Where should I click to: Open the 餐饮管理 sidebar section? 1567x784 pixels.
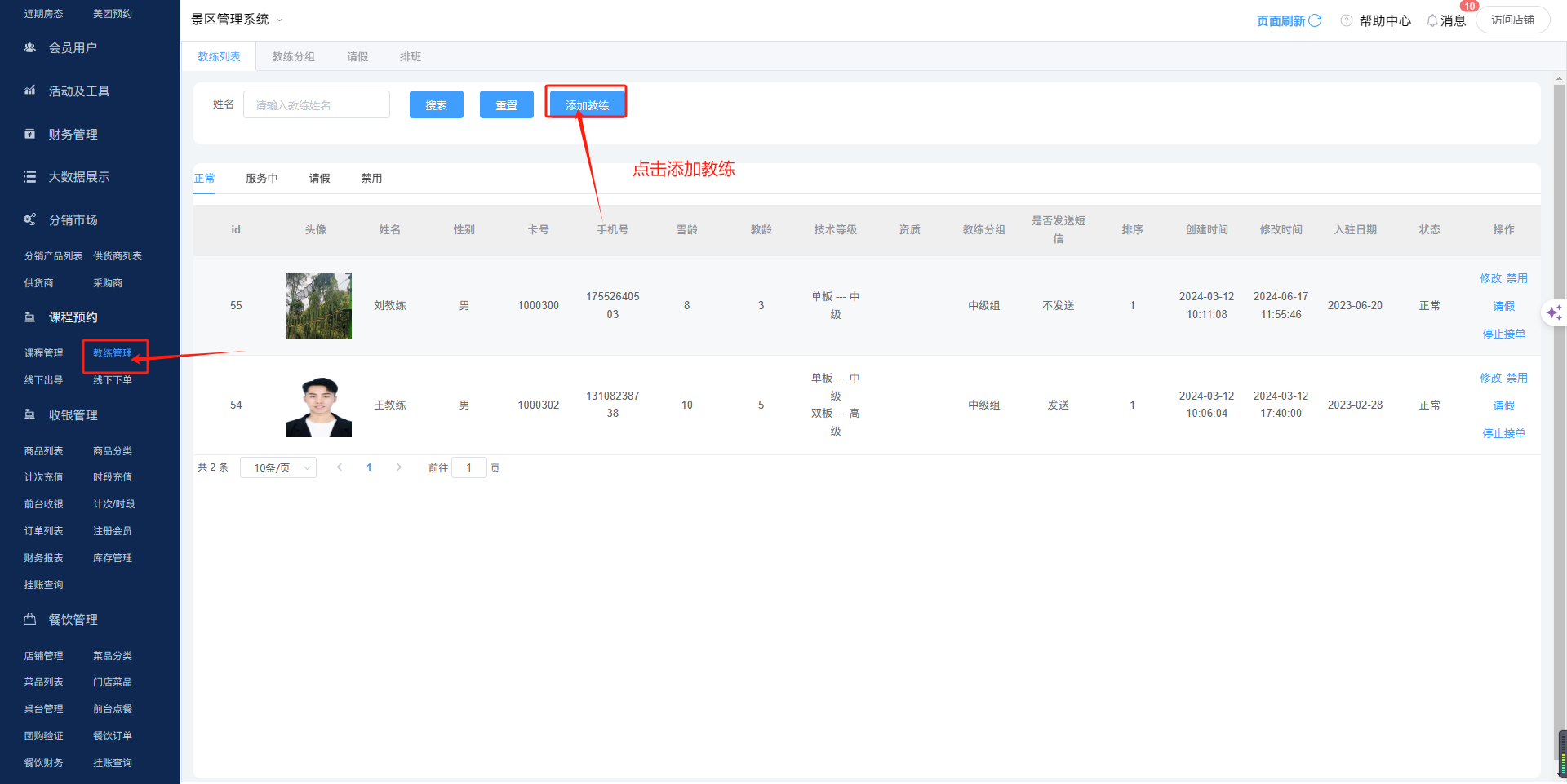click(73, 620)
